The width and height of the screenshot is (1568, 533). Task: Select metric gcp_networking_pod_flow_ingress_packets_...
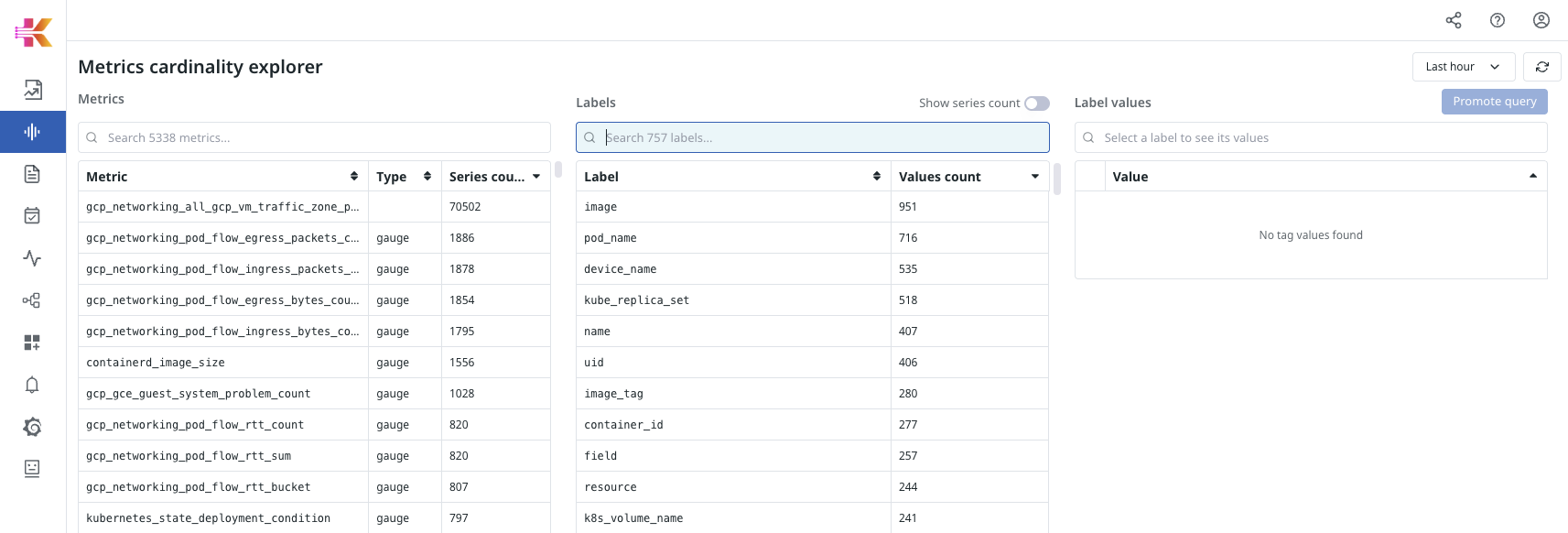(222, 269)
